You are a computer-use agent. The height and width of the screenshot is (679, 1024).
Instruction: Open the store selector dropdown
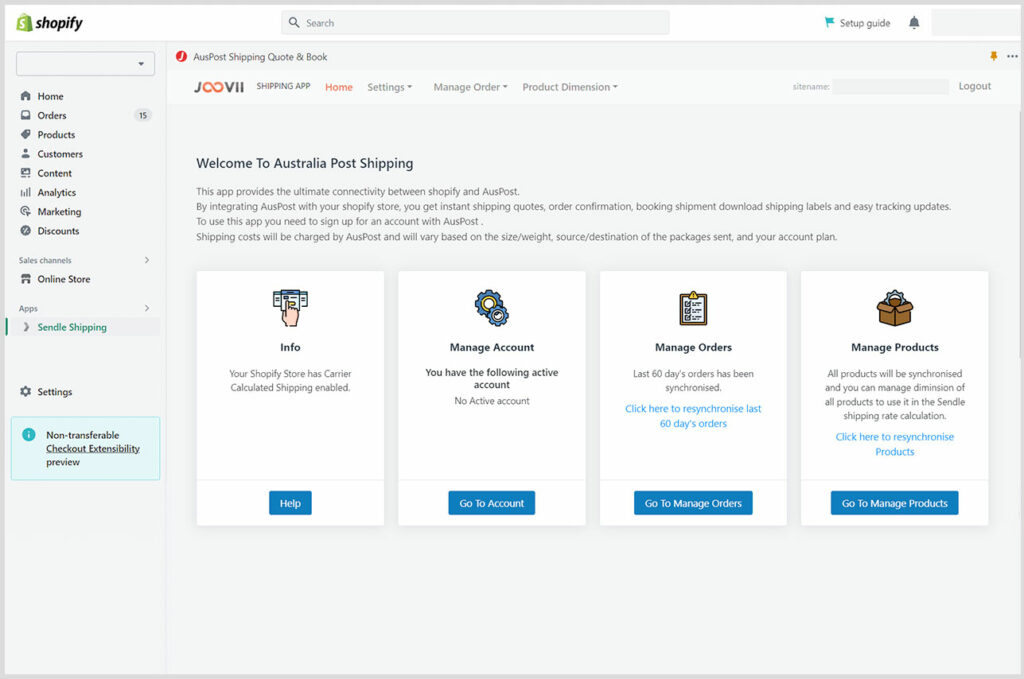pos(86,64)
